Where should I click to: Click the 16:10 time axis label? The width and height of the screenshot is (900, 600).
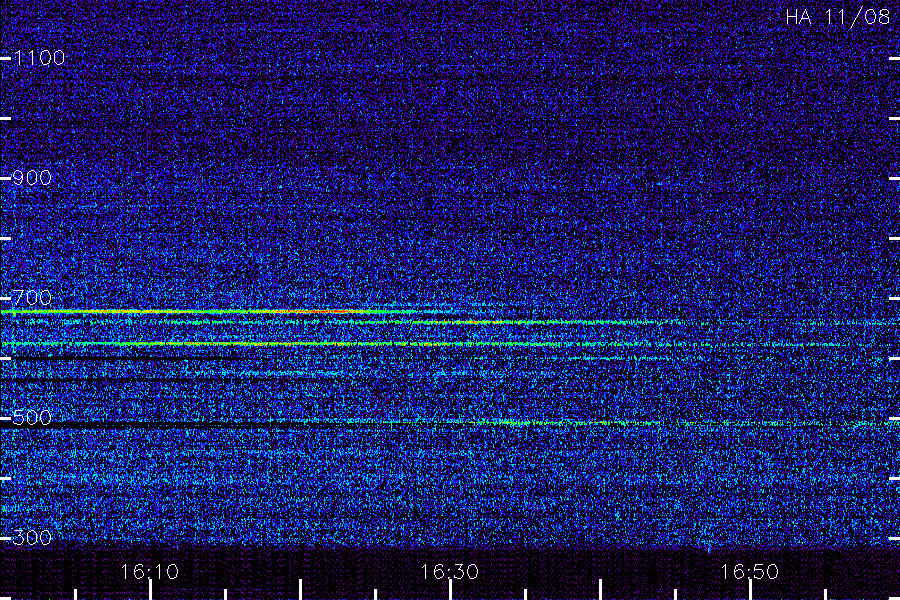pos(150,572)
